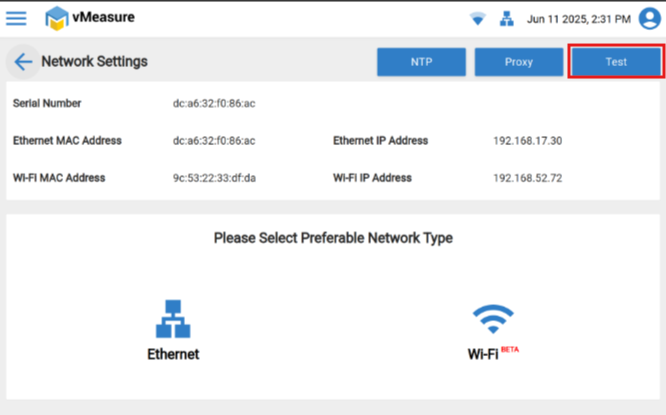Choose the Ethernet label option
Viewport: 666px width, 415px height.
point(173,354)
